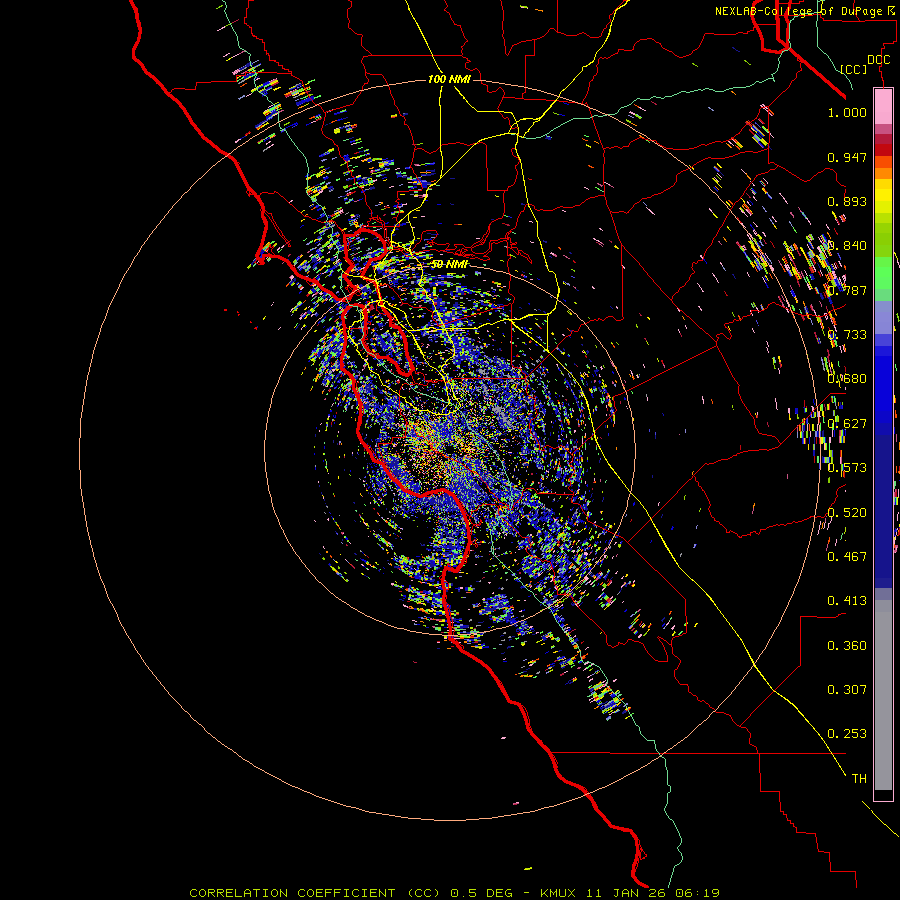900x900 pixels.
Task: Click the 0.840 scale value
Action: 847,246
